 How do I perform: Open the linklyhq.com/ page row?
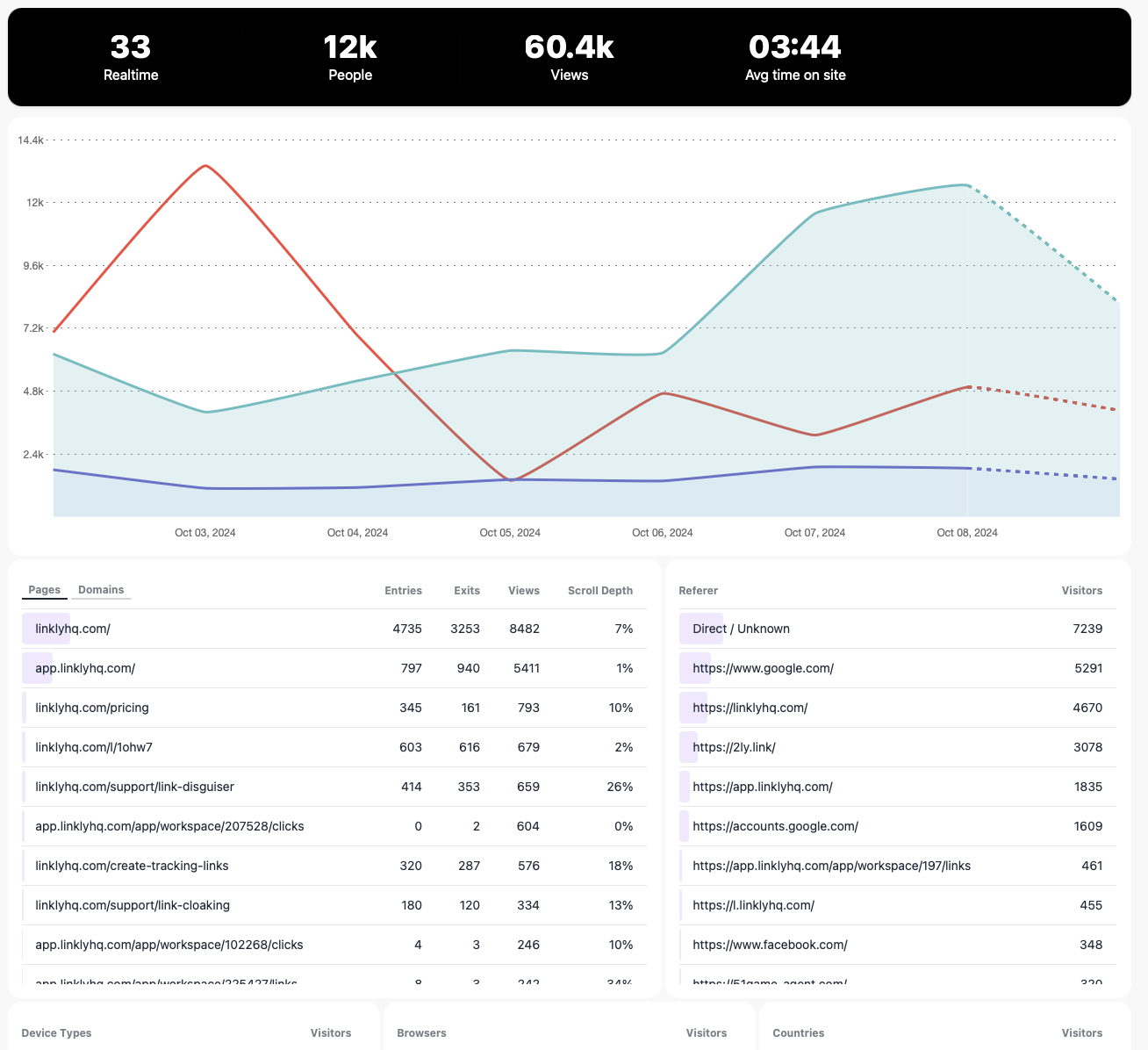(334, 629)
